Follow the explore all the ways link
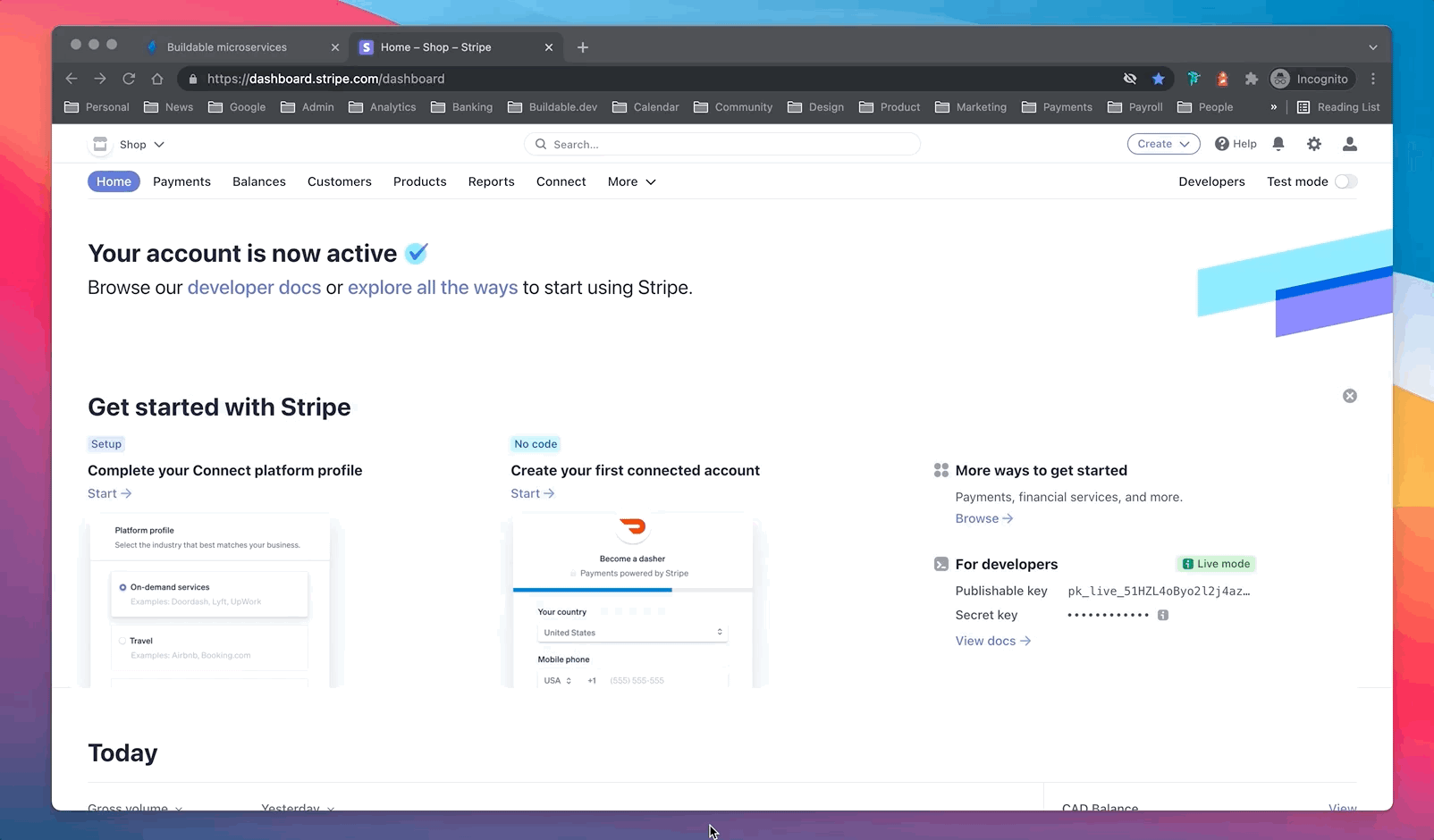 click(x=433, y=288)
